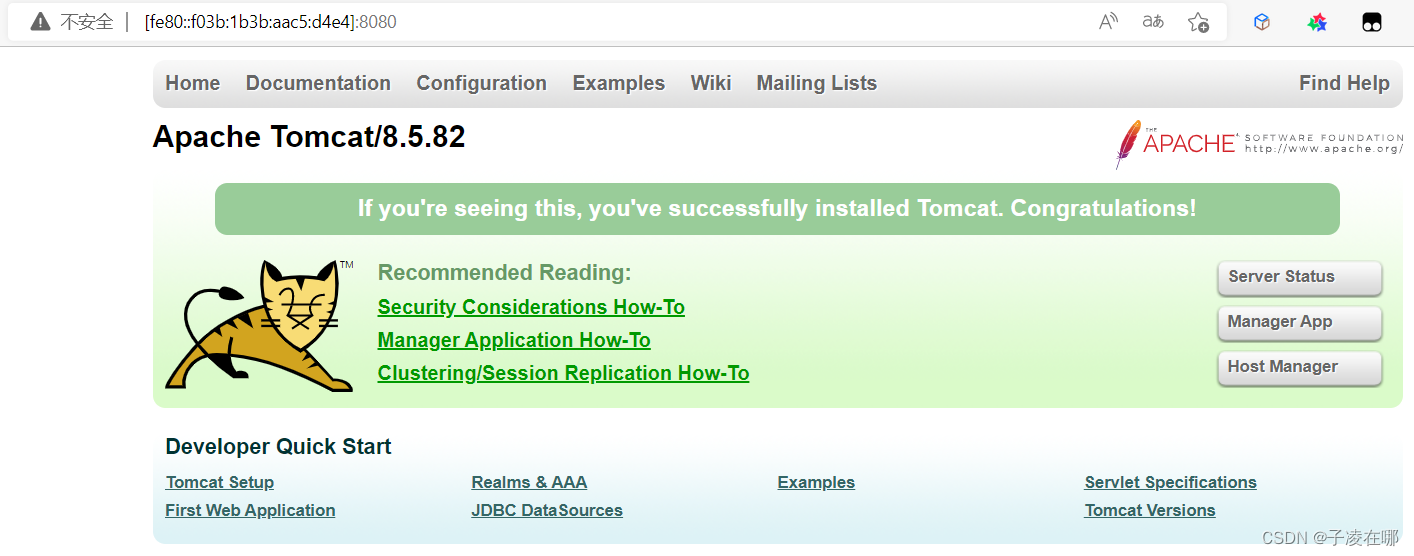Click the Server Status button
This screenshot has width=1414, height=556.
(1299, 278)
